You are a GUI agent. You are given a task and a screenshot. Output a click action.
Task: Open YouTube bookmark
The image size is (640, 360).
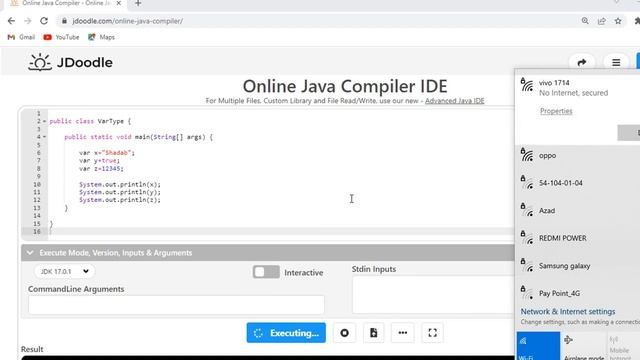[x=61, y=37]
